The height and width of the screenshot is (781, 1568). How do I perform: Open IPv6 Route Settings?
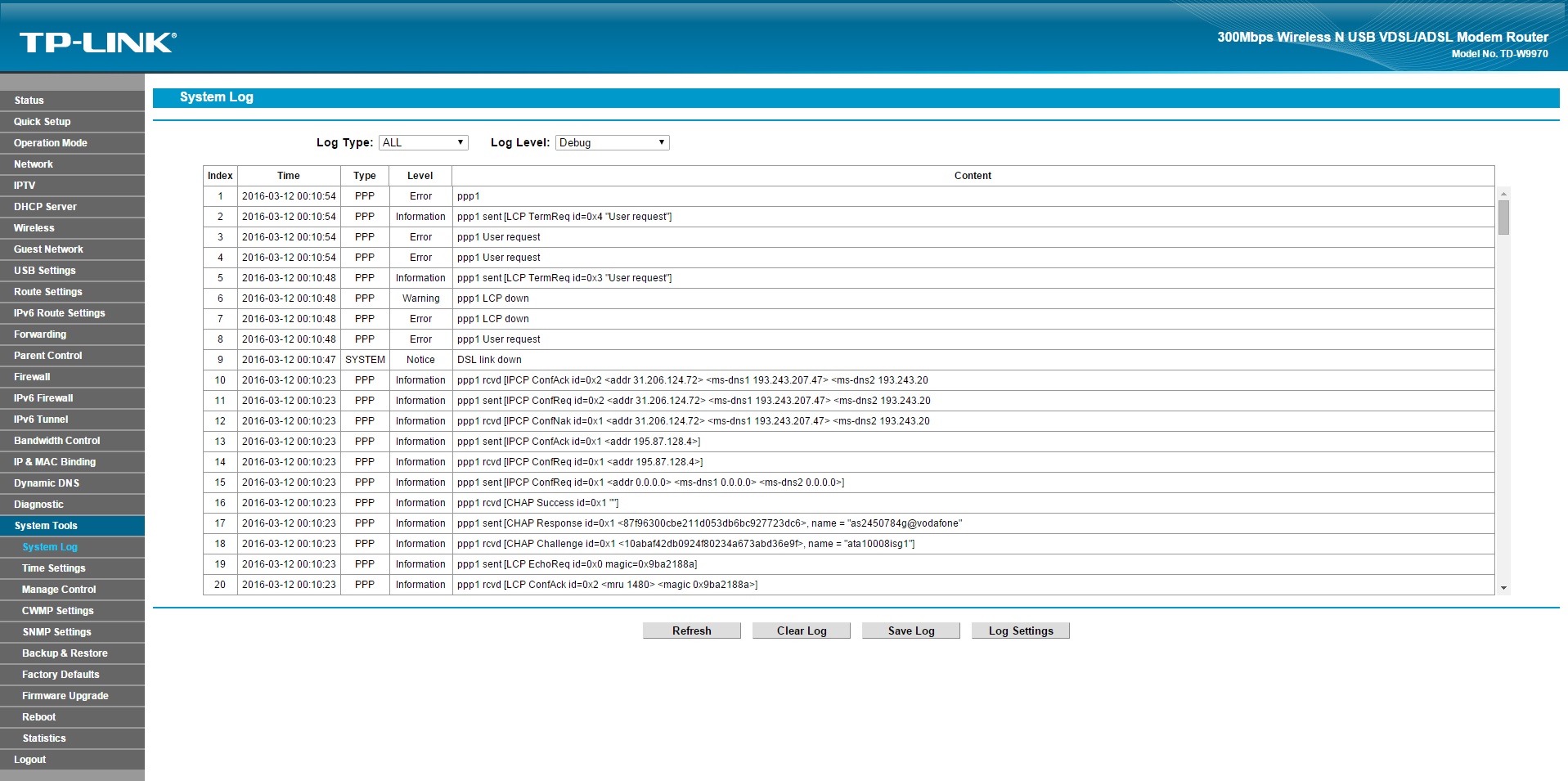click(72, 313)
